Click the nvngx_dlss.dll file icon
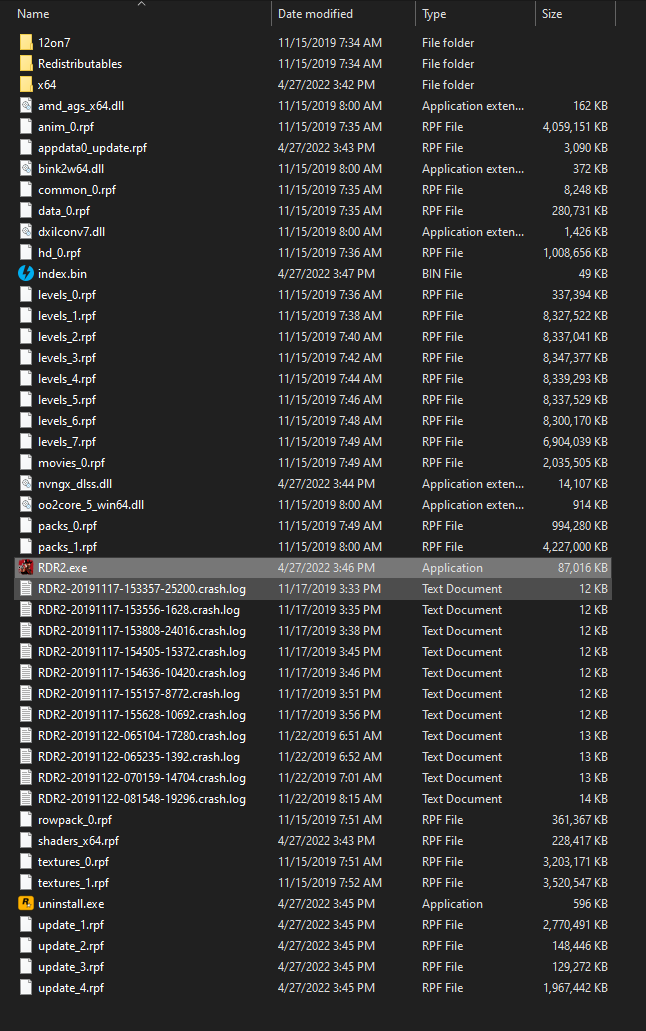646x1031 pixels. (x=26, y=484)
